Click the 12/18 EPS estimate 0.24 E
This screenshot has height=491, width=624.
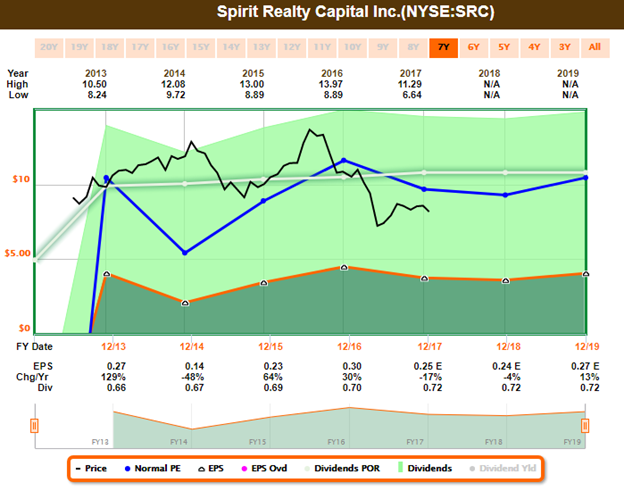(506, 366)
